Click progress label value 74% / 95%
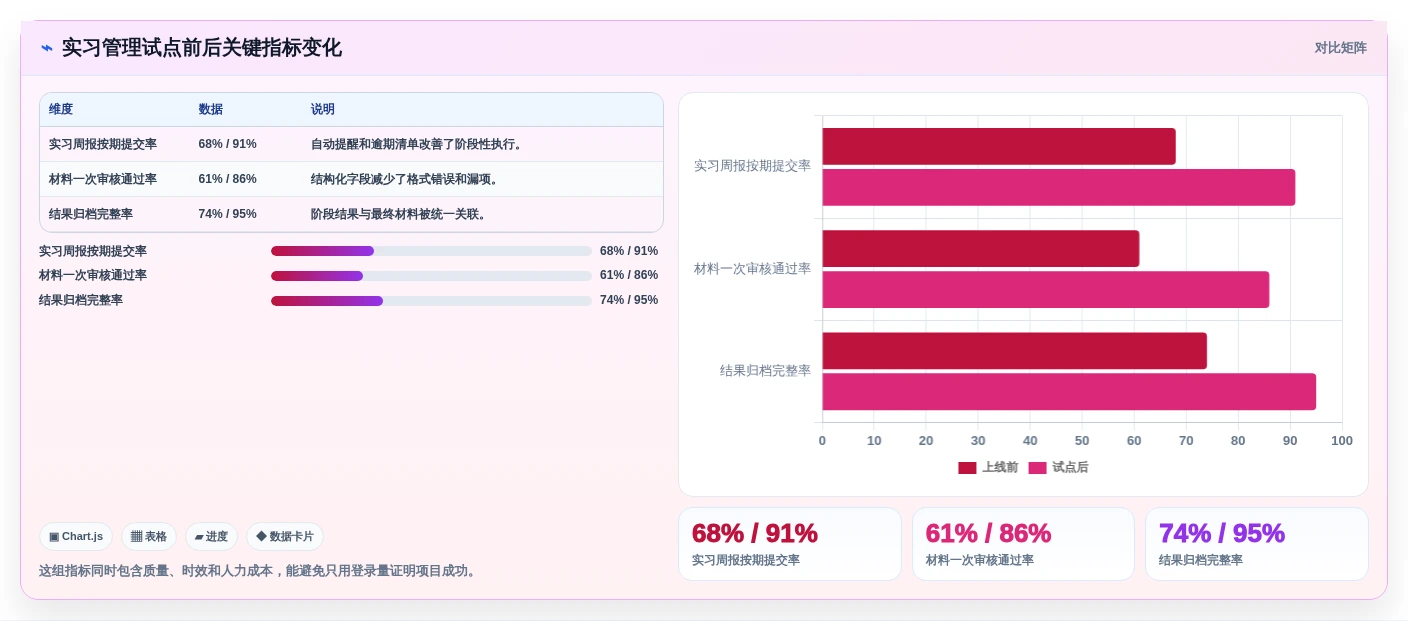 click(629, 301)
